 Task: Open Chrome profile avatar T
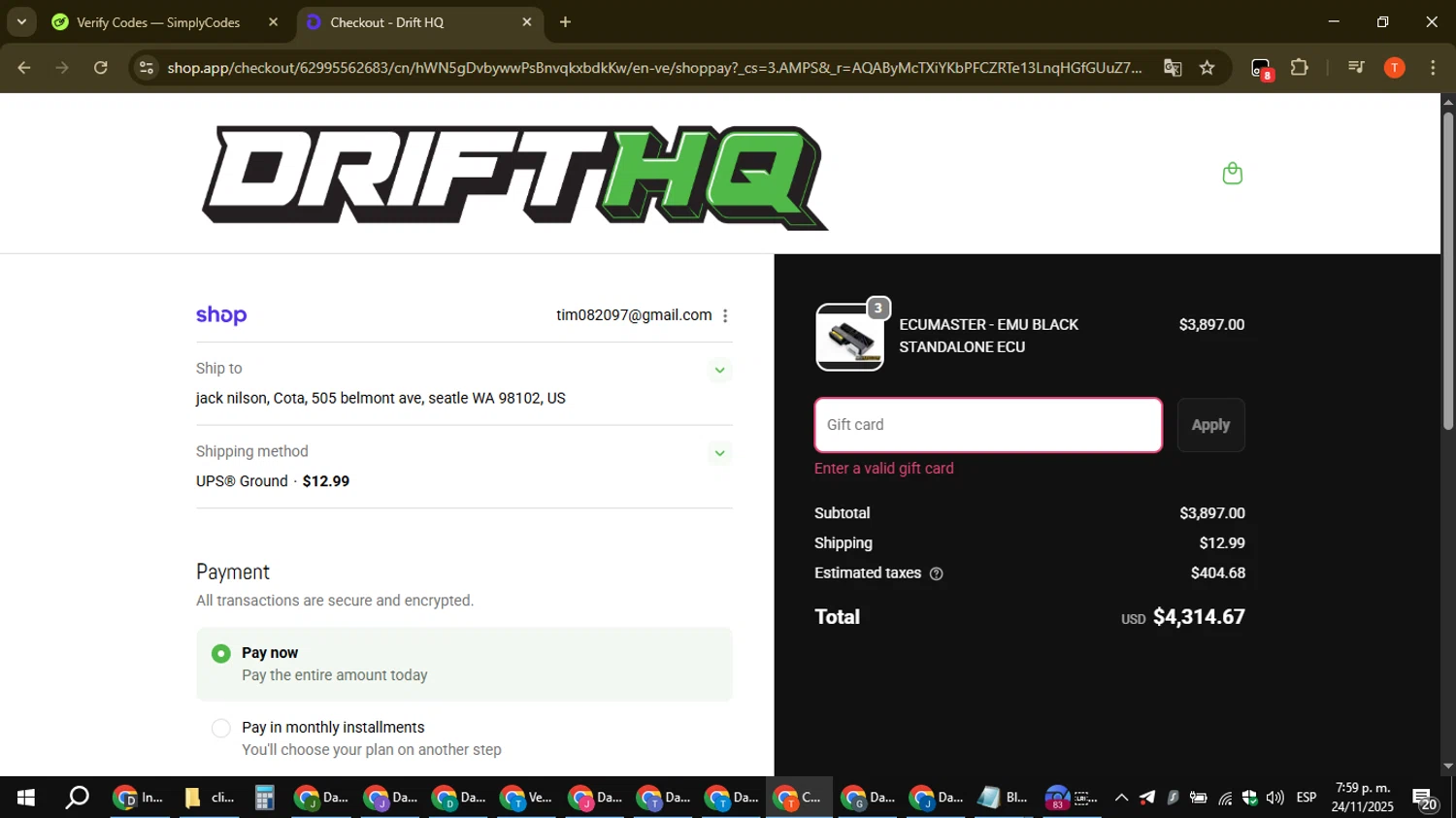coord(1395,68)
